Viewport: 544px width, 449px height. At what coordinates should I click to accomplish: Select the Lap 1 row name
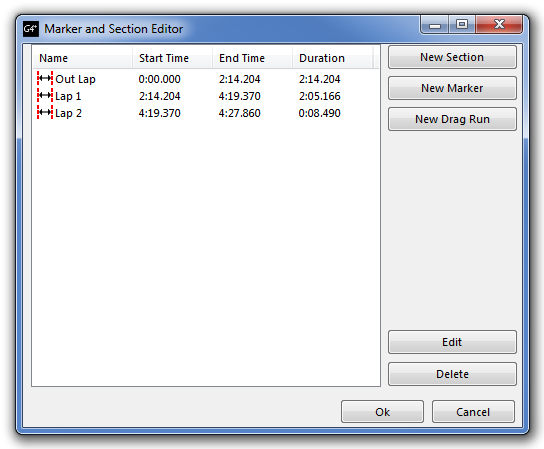point(68,96)
